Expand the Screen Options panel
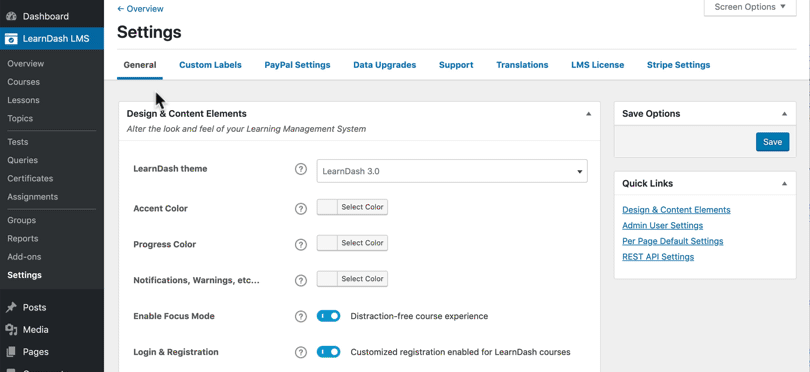Image resolution: width=810 pixels, height=372 pixels. [x=750, y=7]
